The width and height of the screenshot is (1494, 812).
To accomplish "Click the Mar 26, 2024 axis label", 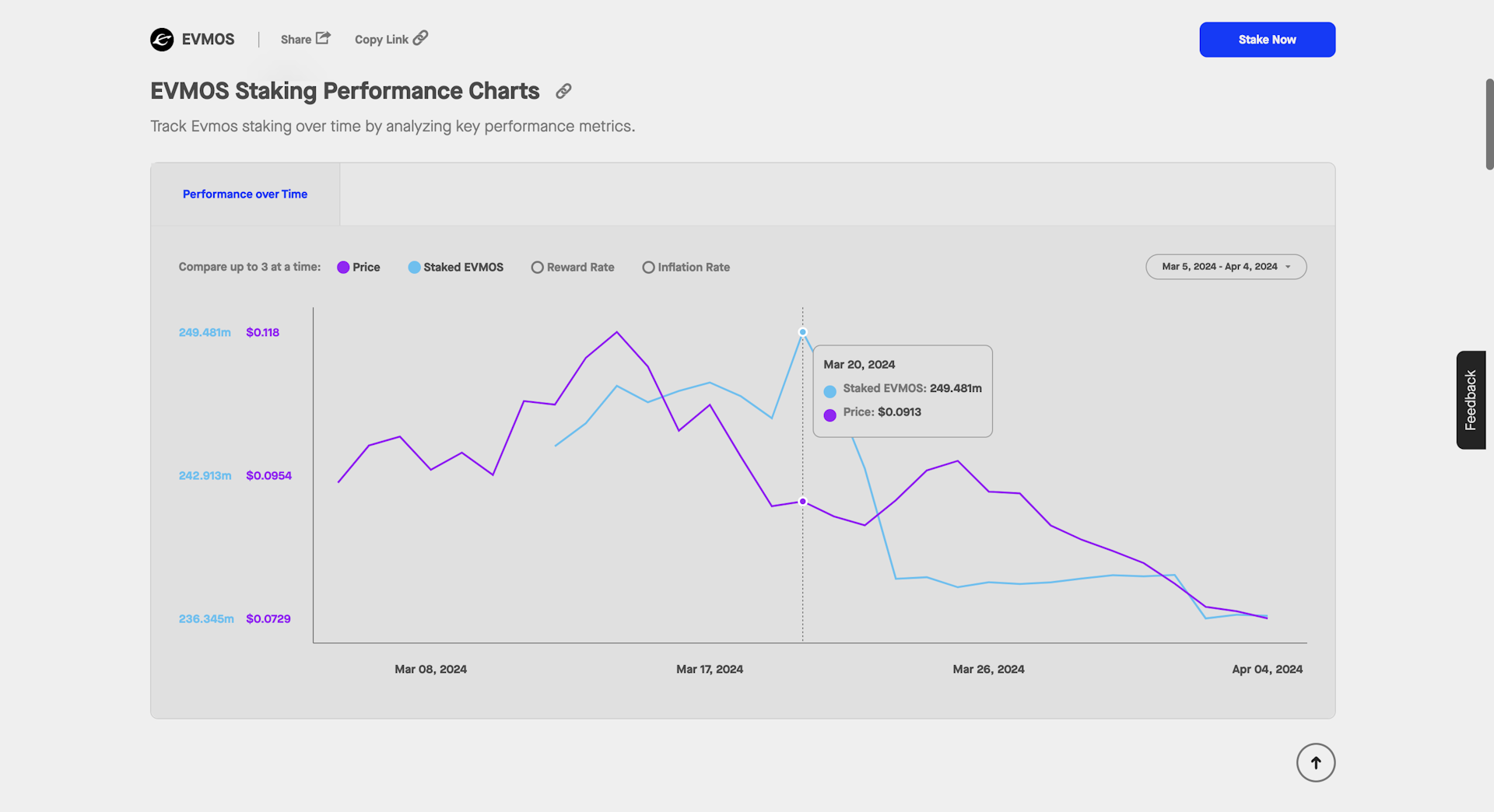I will (x=988, y=669).
